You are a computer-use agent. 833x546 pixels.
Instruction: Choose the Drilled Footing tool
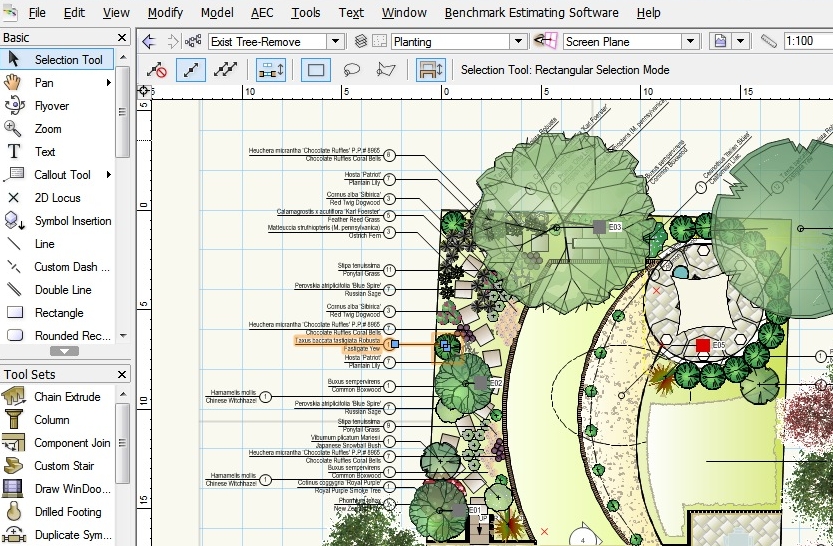[68, 512]
